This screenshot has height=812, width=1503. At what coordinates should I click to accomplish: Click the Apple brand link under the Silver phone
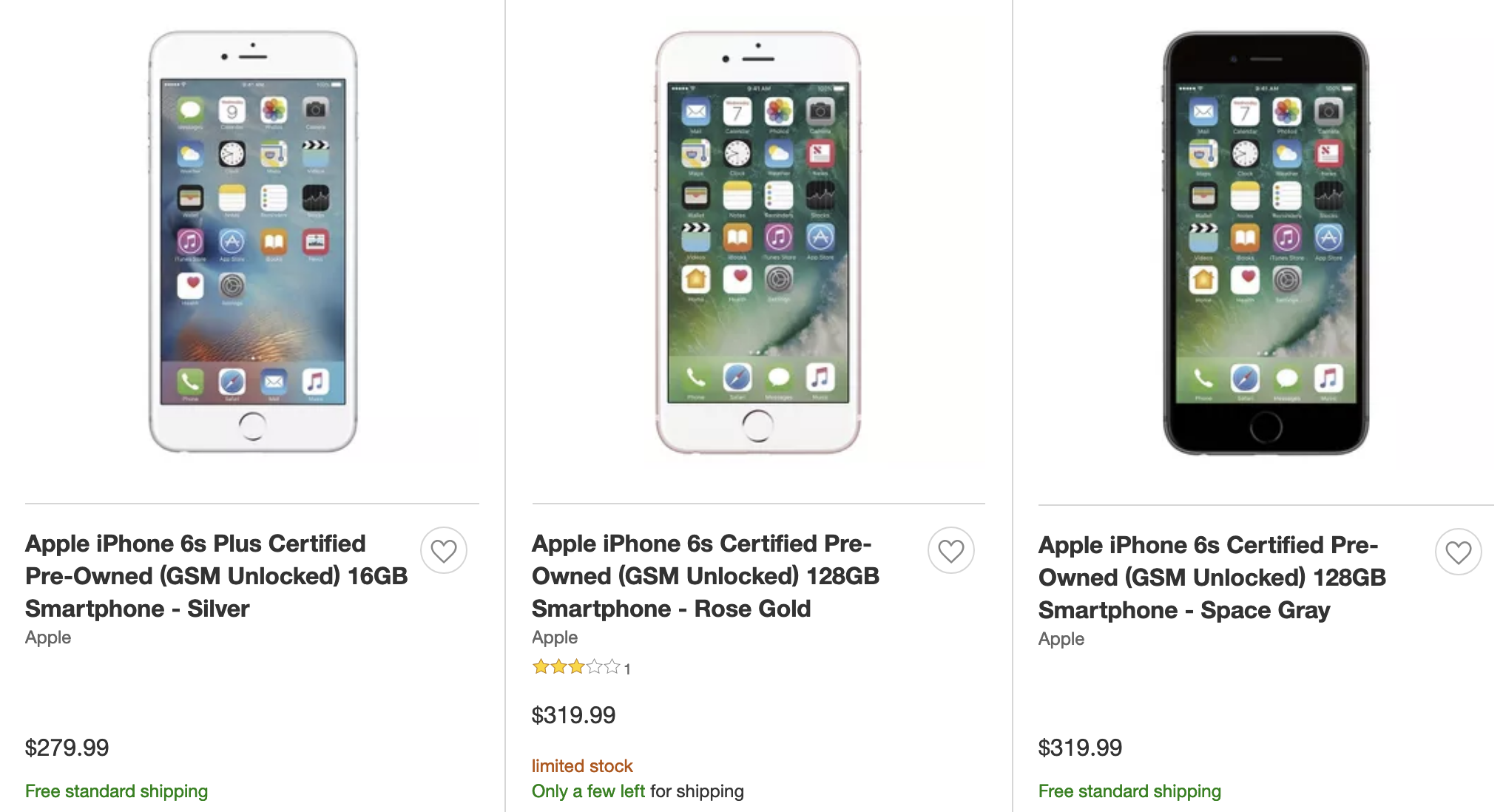coord(48,637)
